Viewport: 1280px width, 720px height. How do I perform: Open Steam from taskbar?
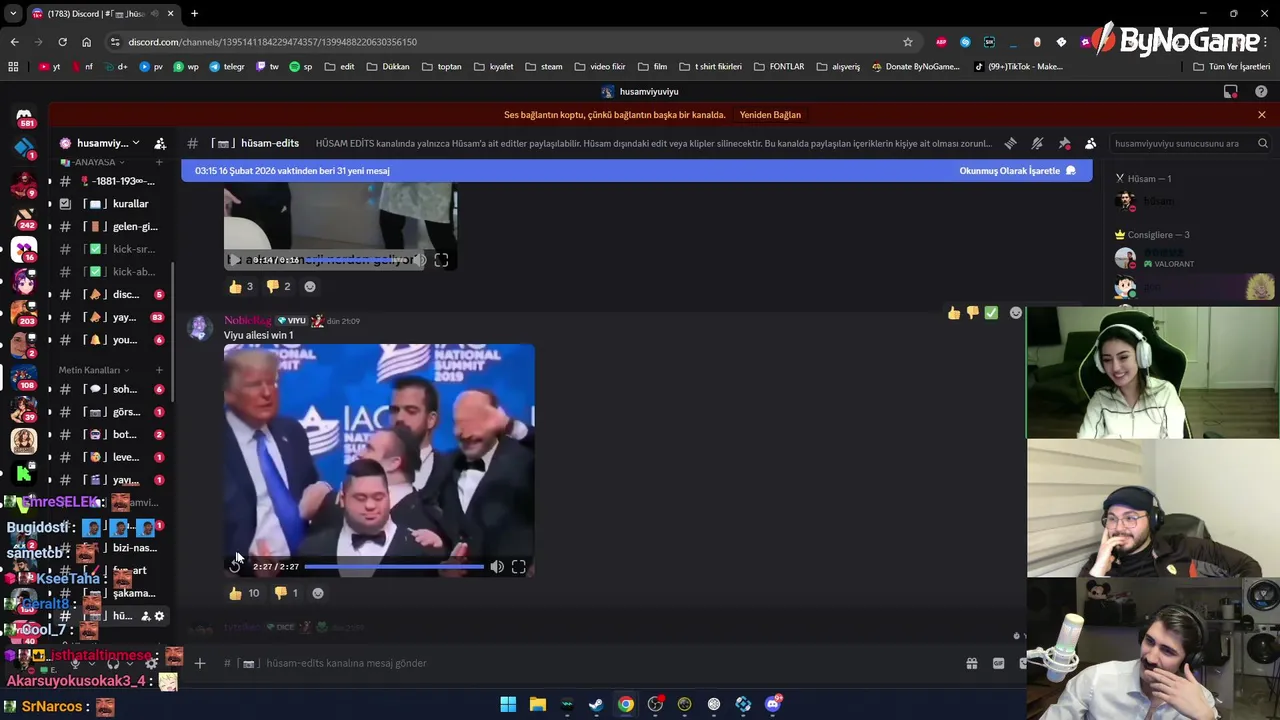pyautogui.click(x=596, y=704)
